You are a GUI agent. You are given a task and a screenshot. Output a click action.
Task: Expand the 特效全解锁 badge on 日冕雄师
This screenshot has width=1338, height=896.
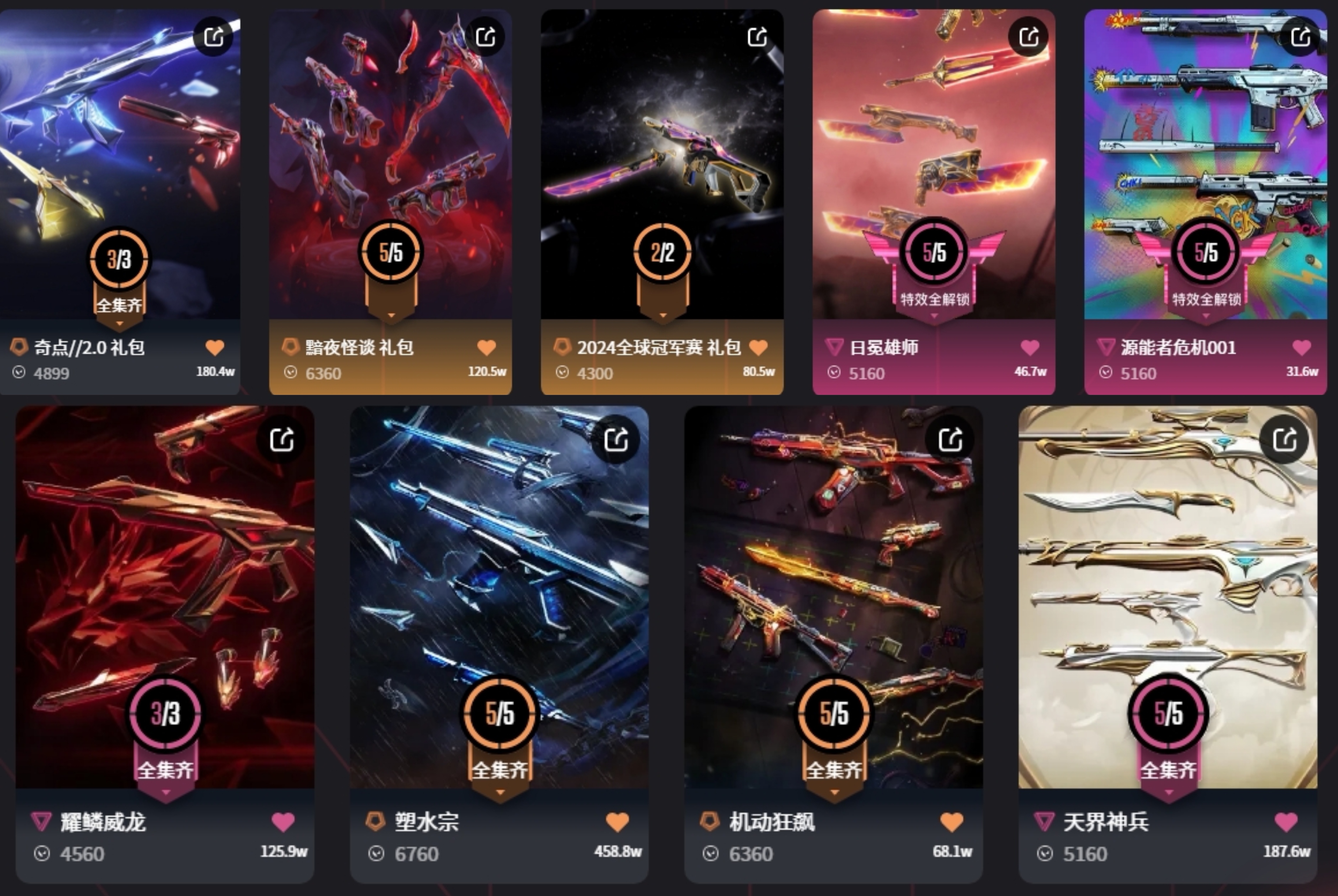pos(935,316)
